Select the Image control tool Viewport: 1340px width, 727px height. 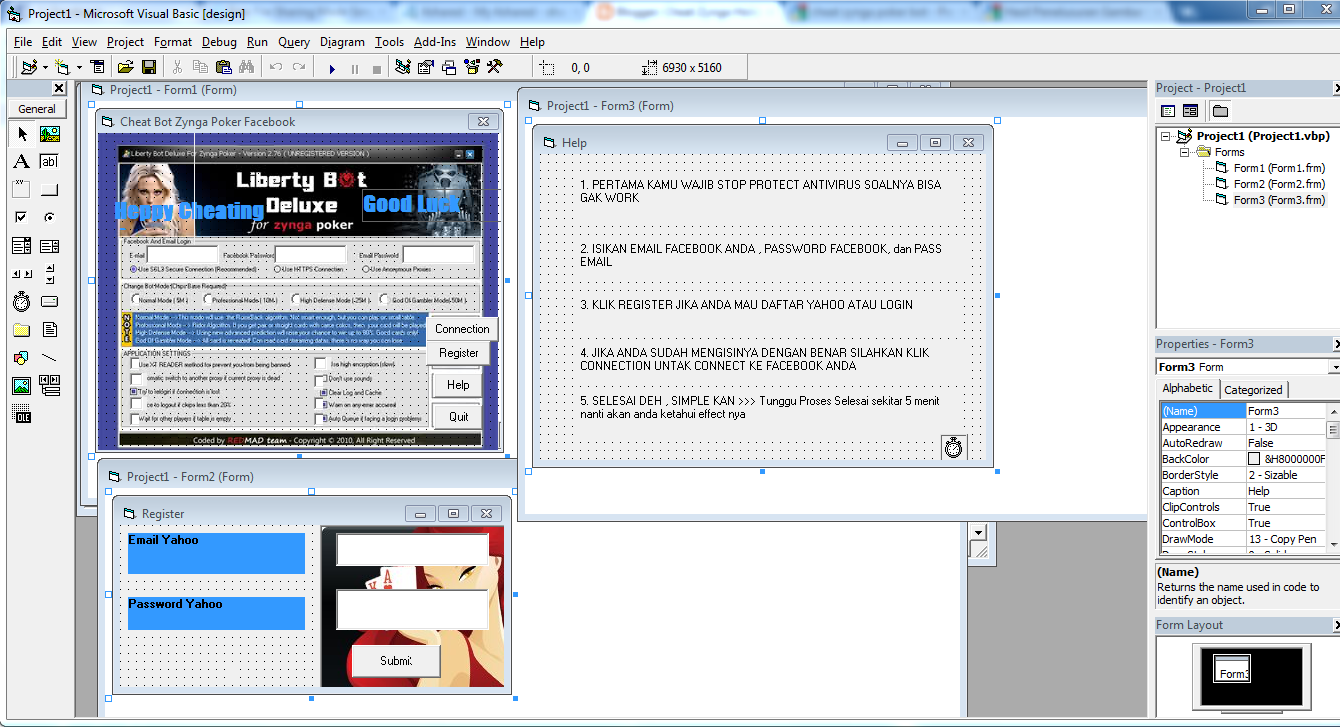tap(22, 386)
